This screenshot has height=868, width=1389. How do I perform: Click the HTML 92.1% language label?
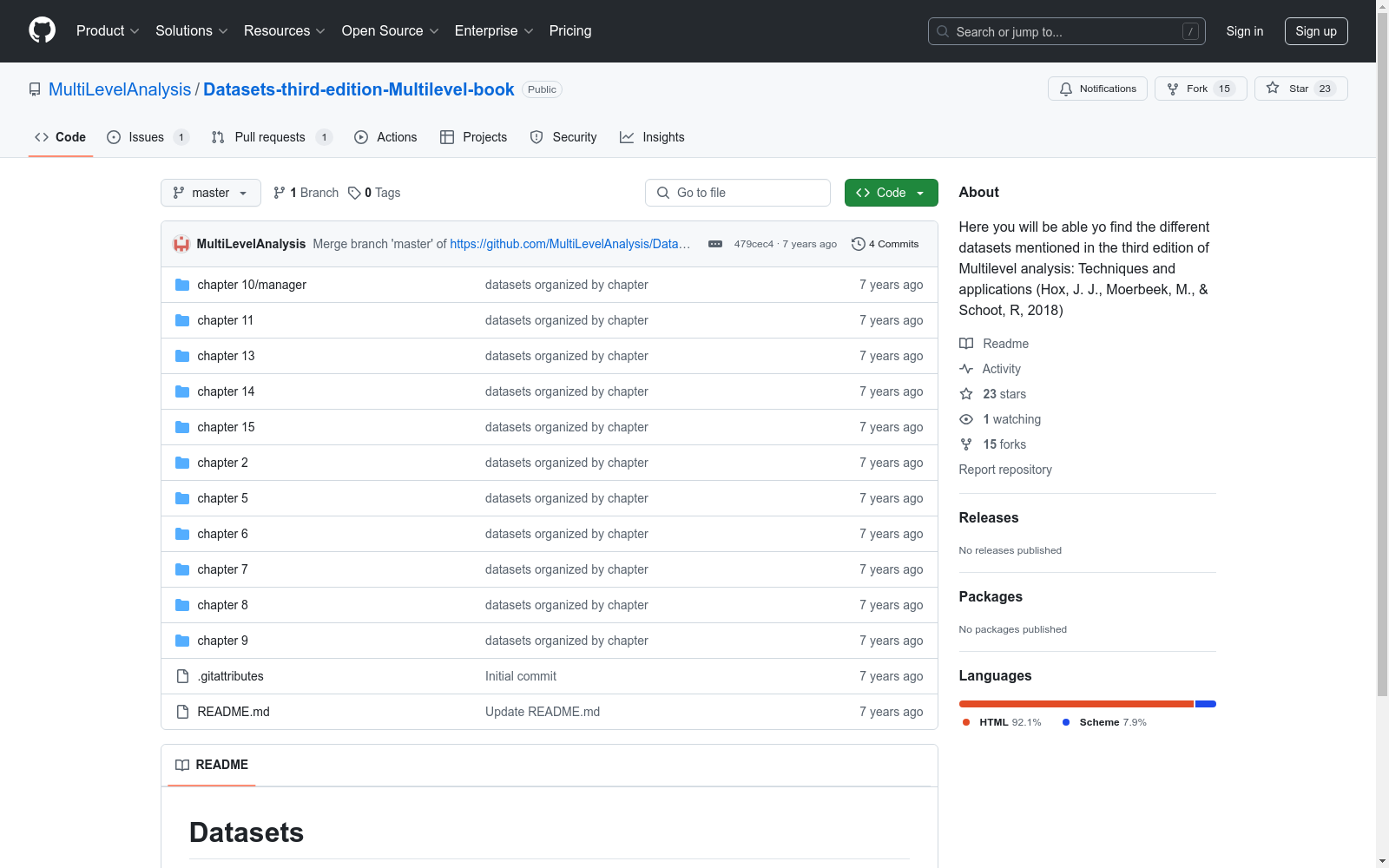[1002, 722]
